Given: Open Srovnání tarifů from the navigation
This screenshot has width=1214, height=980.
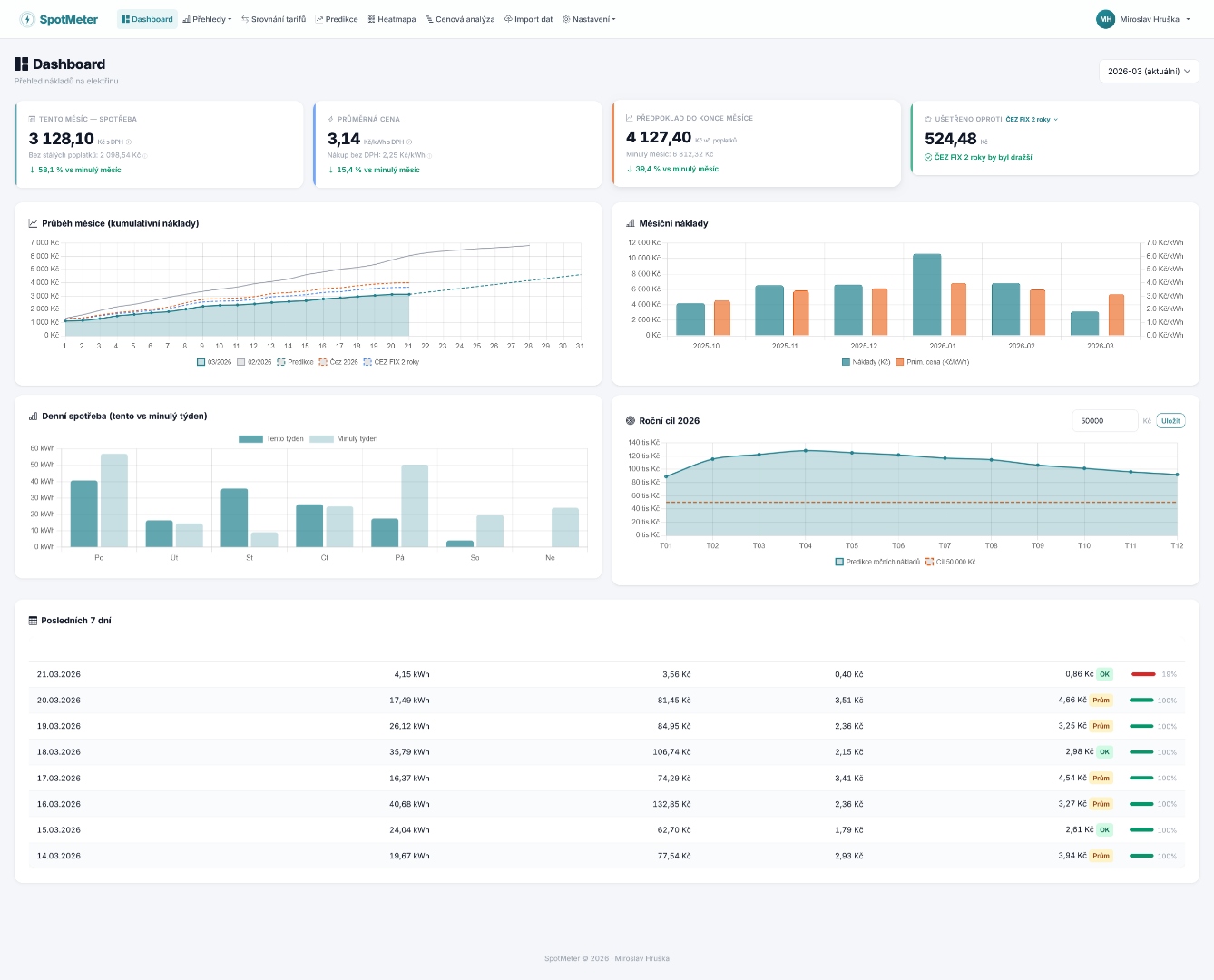Looking at the screenshot, I should click(272, 18).
